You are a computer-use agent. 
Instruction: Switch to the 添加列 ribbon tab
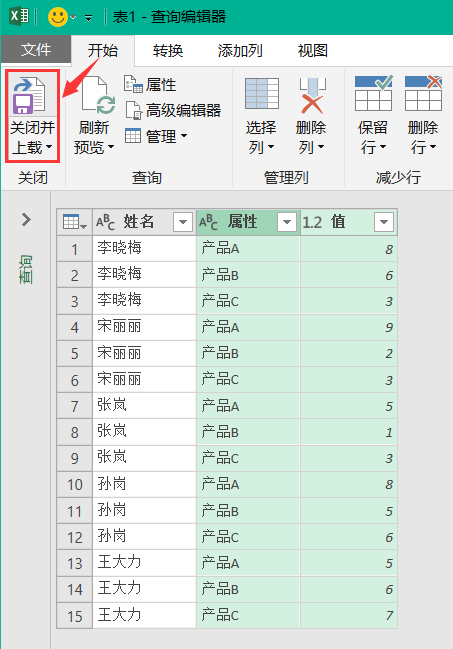click(240, 50)
